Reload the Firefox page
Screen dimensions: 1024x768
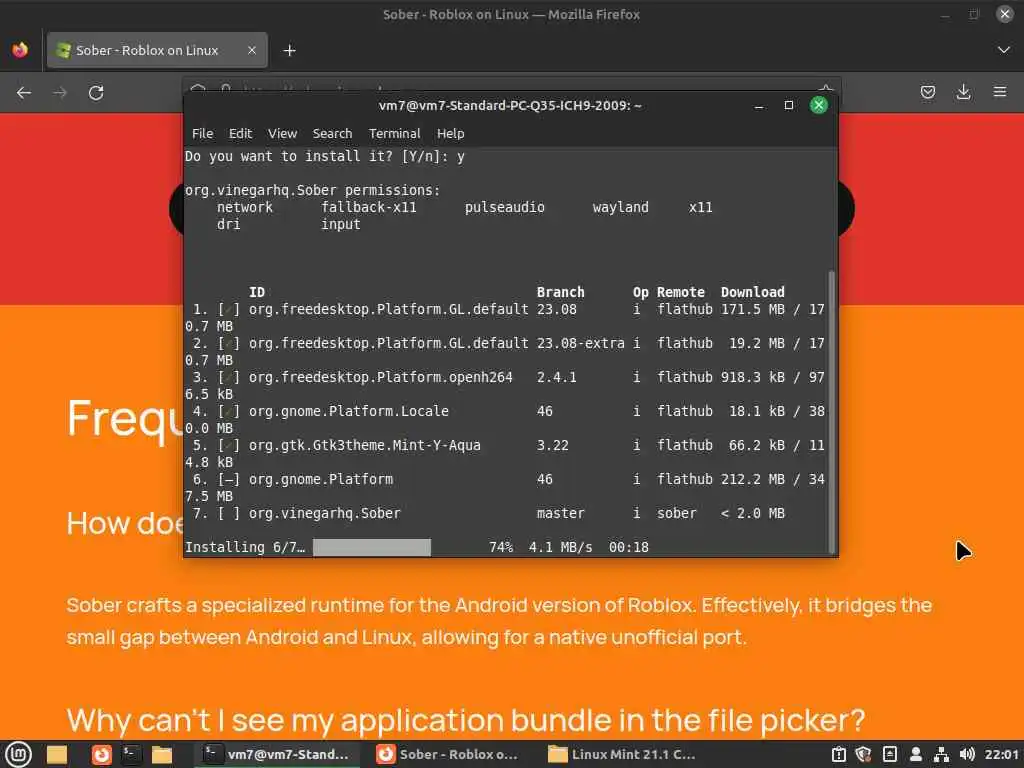(96, 93)
